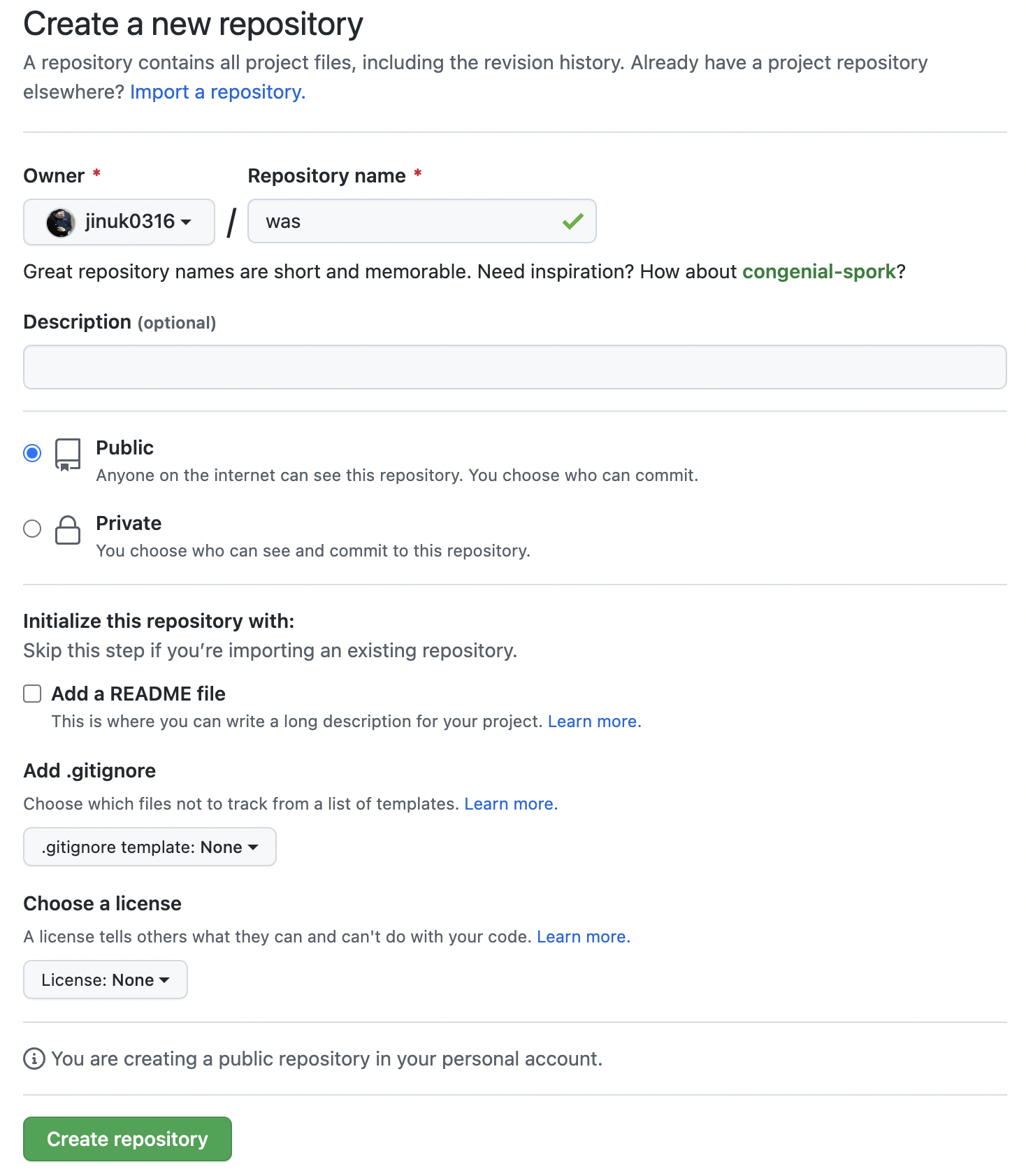Enable the Add a README file checkbox
The width and height of the screenshot is (1026, 1176).
(32, 694)
